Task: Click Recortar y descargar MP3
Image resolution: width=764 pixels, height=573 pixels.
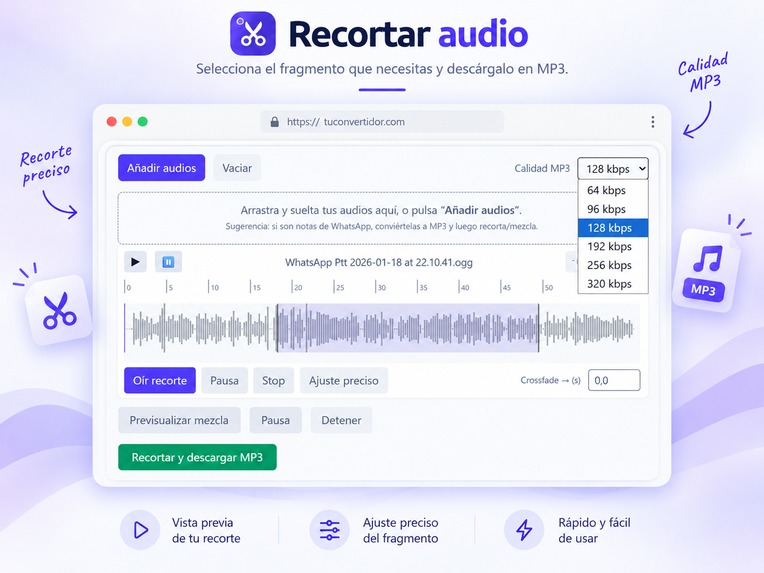Action: (x=197, y=457)
